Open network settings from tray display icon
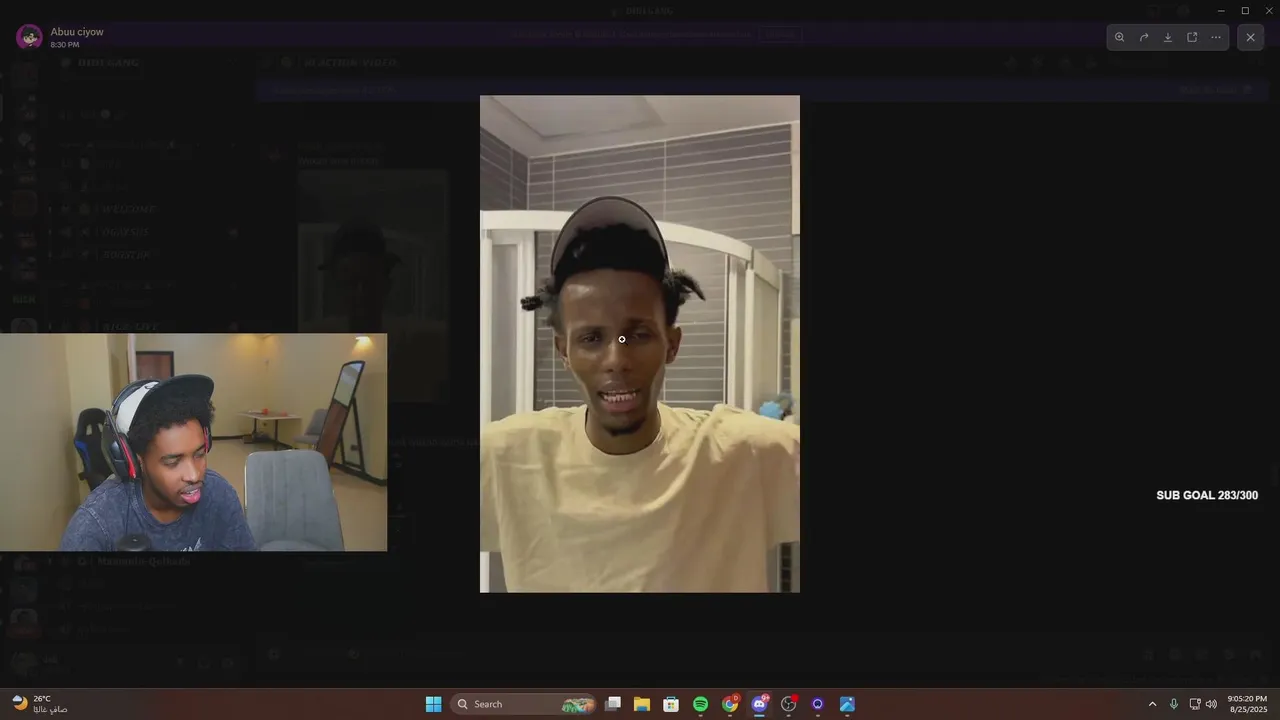 click(x=1195, y=704)
